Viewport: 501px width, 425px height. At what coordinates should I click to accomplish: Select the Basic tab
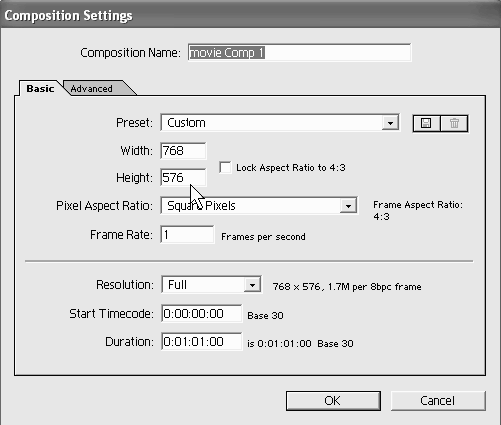tap(40, 89)
